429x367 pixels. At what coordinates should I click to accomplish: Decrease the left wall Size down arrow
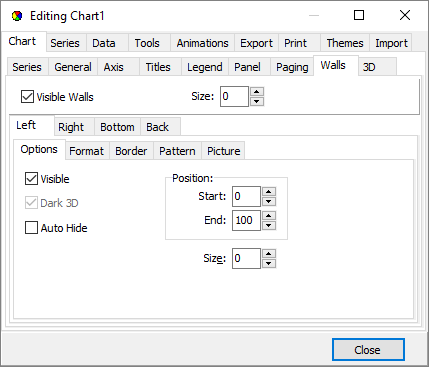click(x=269, y=264)
